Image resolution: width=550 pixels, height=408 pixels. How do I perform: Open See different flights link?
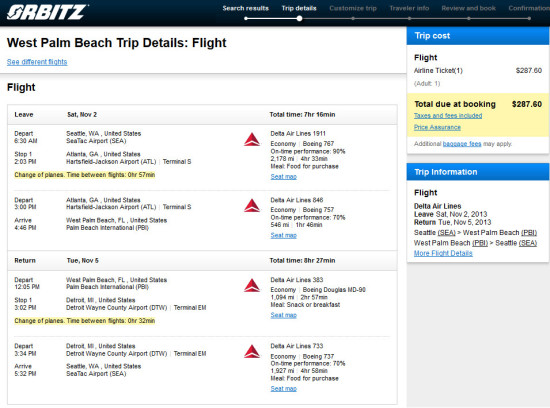tap(37, 62)
